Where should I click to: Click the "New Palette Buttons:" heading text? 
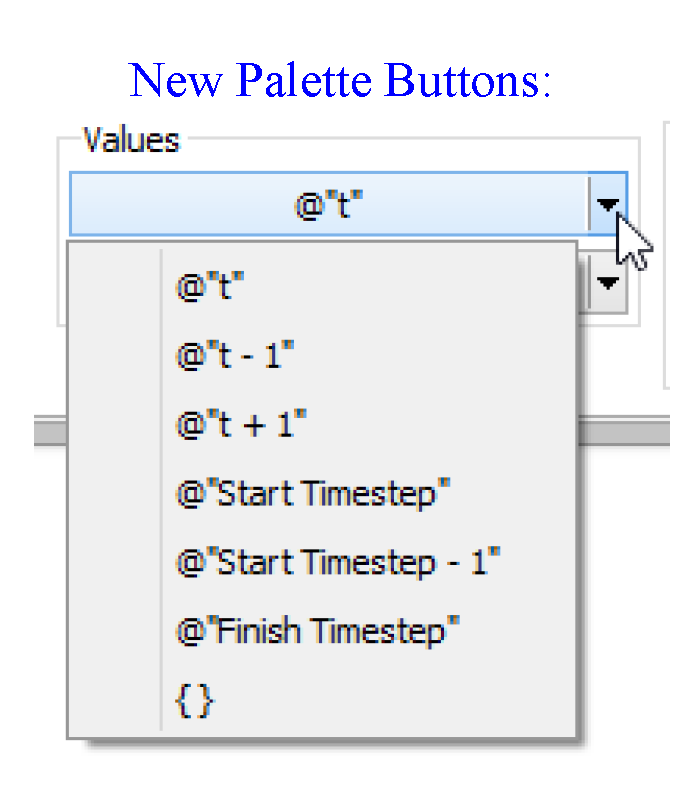pos(339,80)
